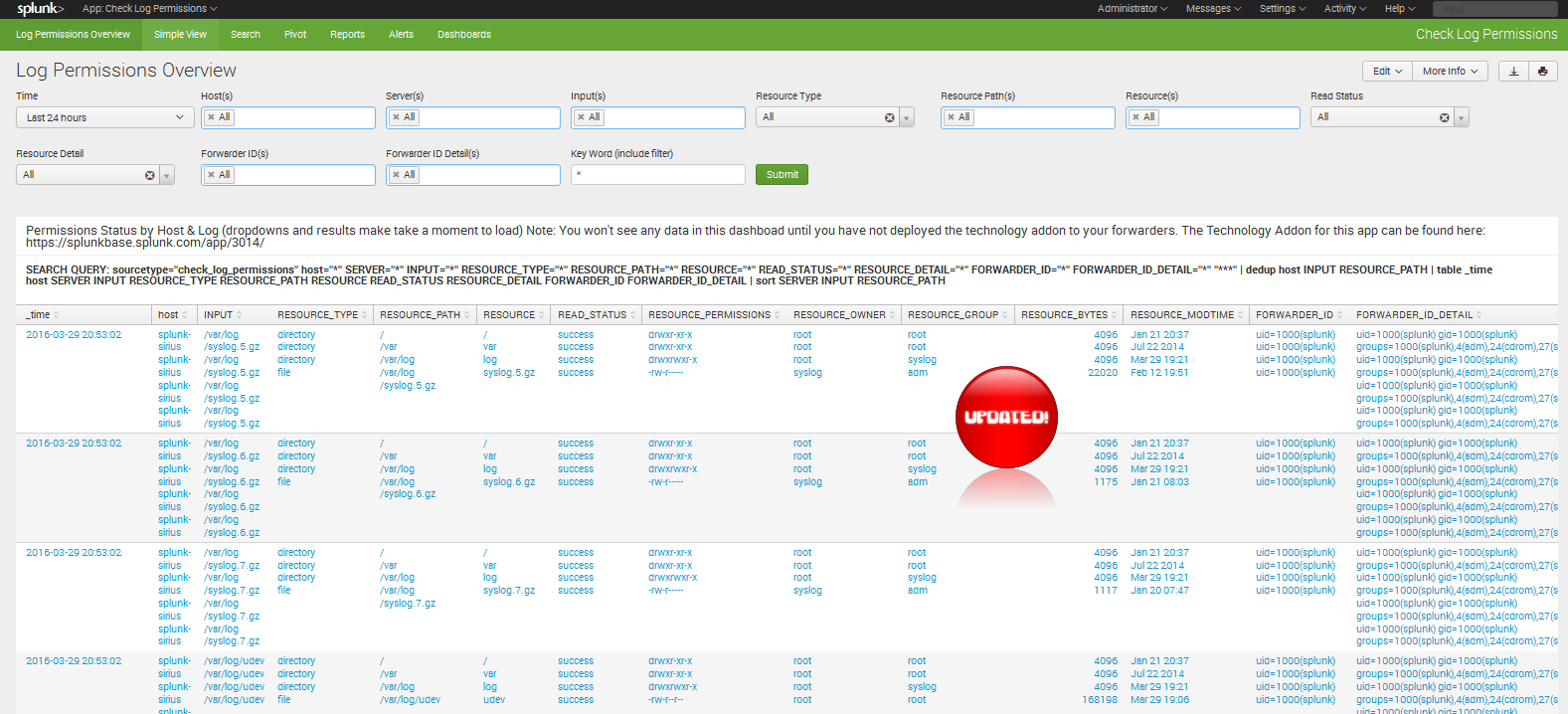The image size is (1568, 714).
Task: Remove the All token in Forwarder ID Detail(s)
Action: click(x=396, y=175)
